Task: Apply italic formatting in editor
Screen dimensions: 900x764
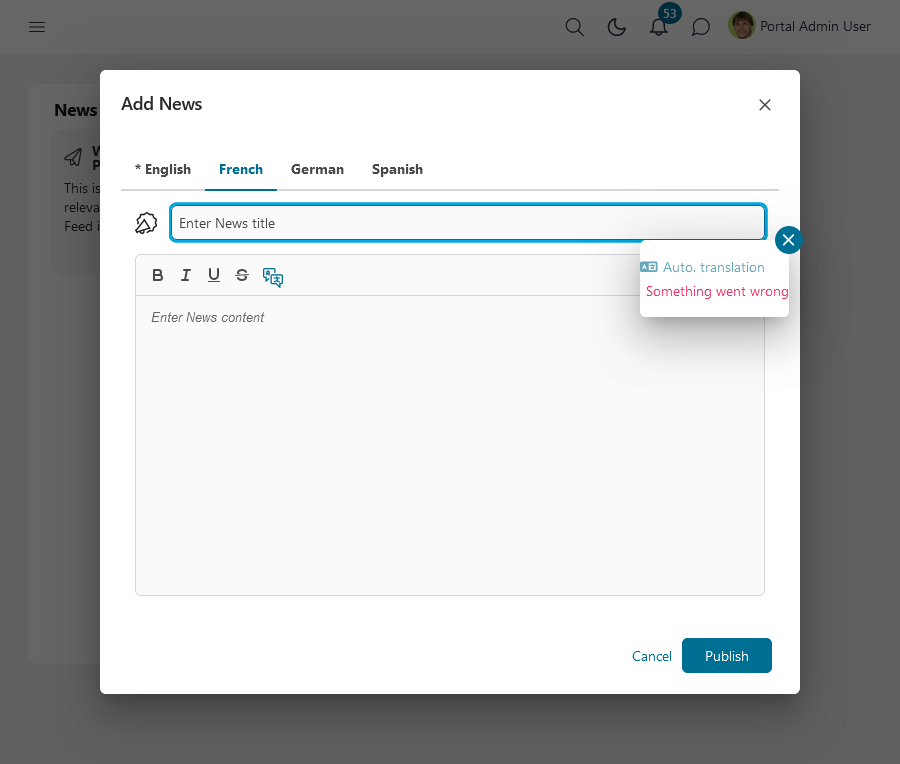Action: (x=186, y=275)
